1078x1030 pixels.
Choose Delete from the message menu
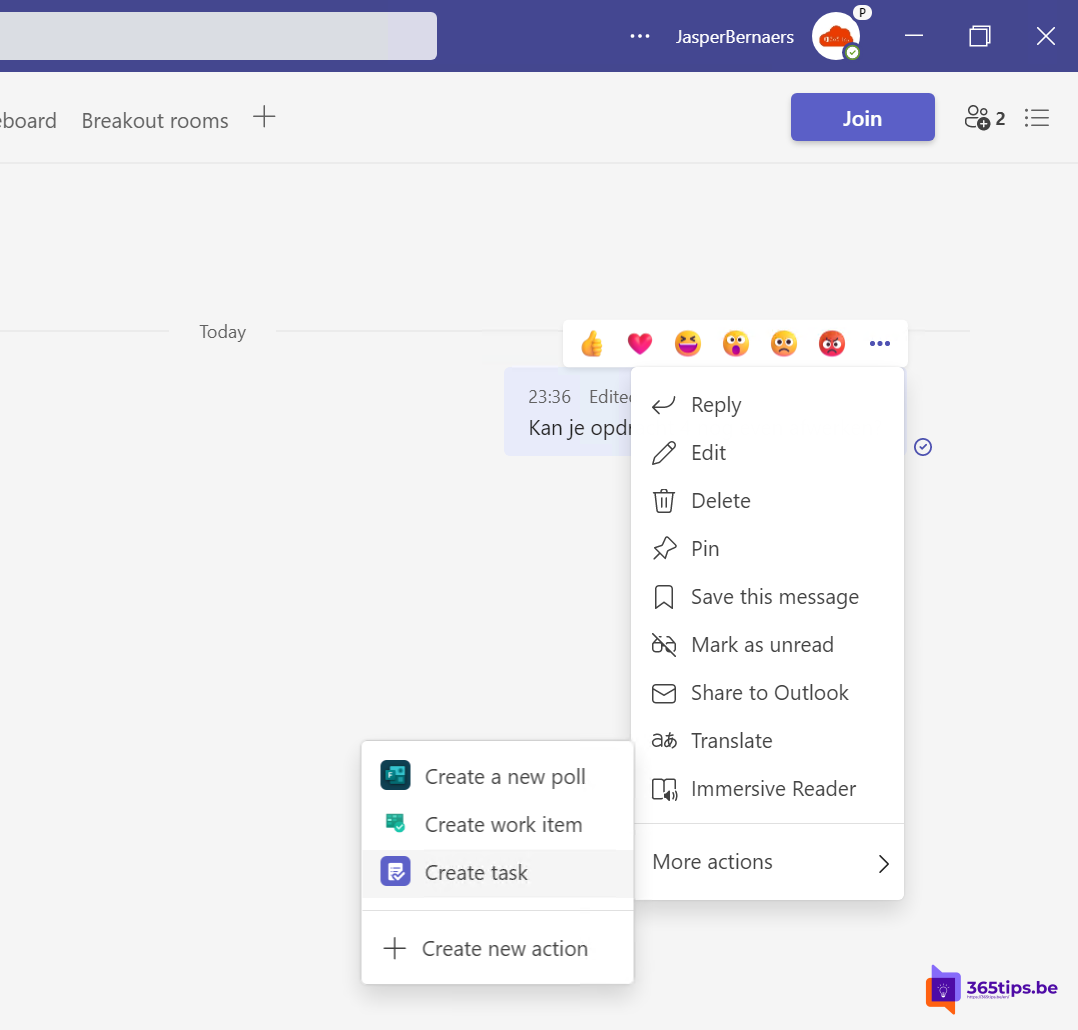[769, 501]
